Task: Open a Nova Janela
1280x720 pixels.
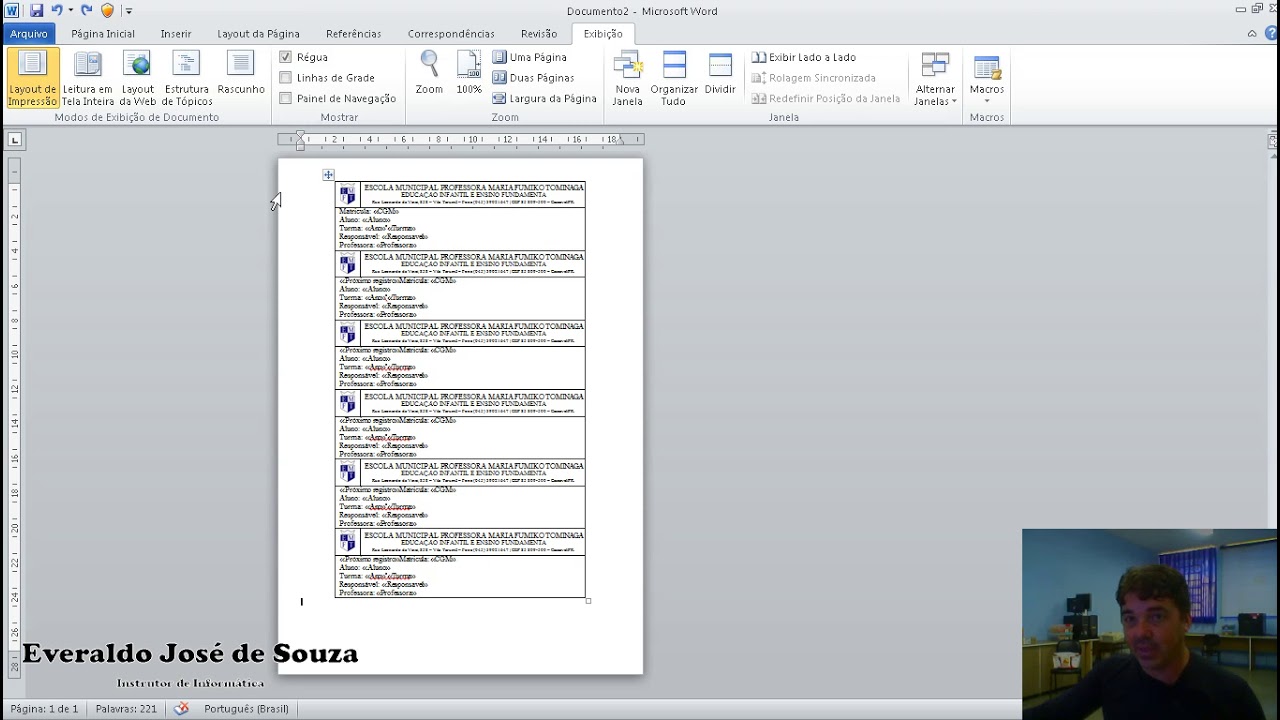Action: [x=628, y=78]
